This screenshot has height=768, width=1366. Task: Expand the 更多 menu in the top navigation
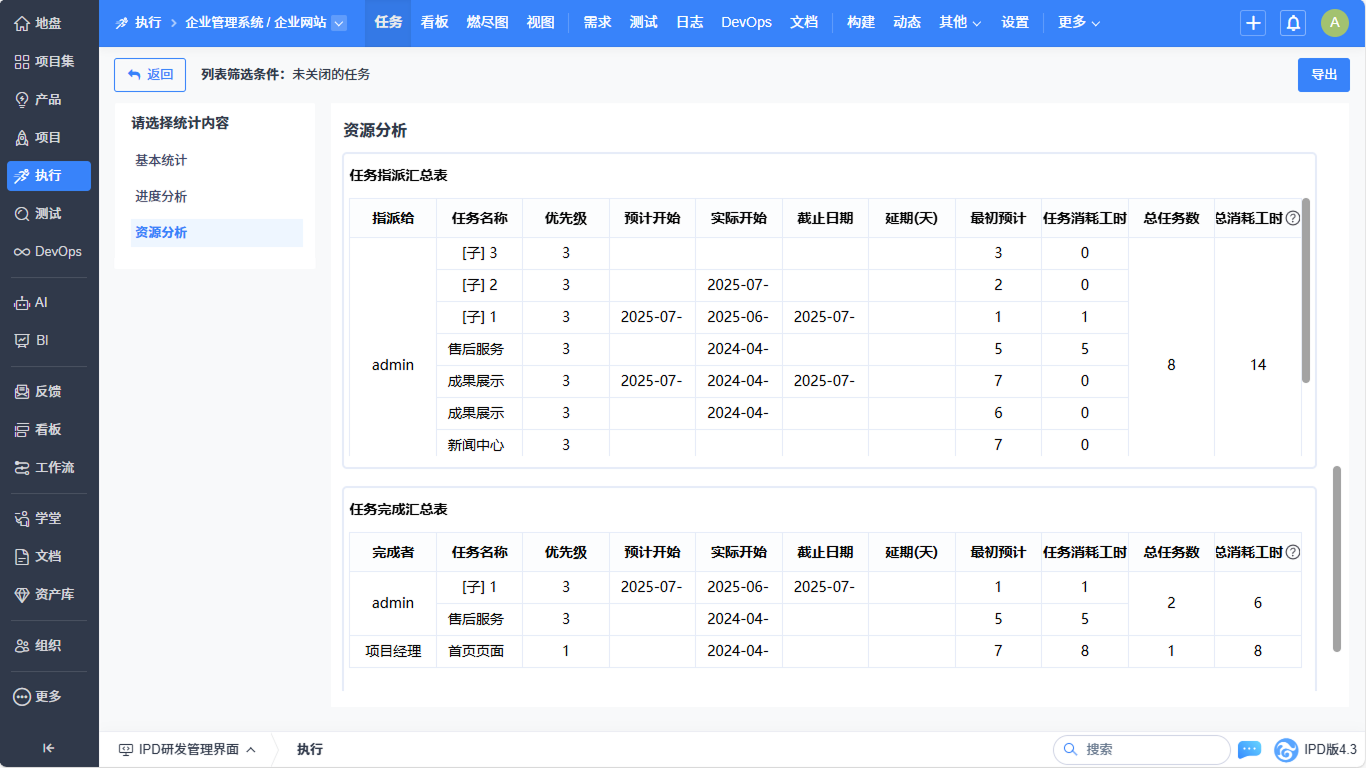point(1079,22)
